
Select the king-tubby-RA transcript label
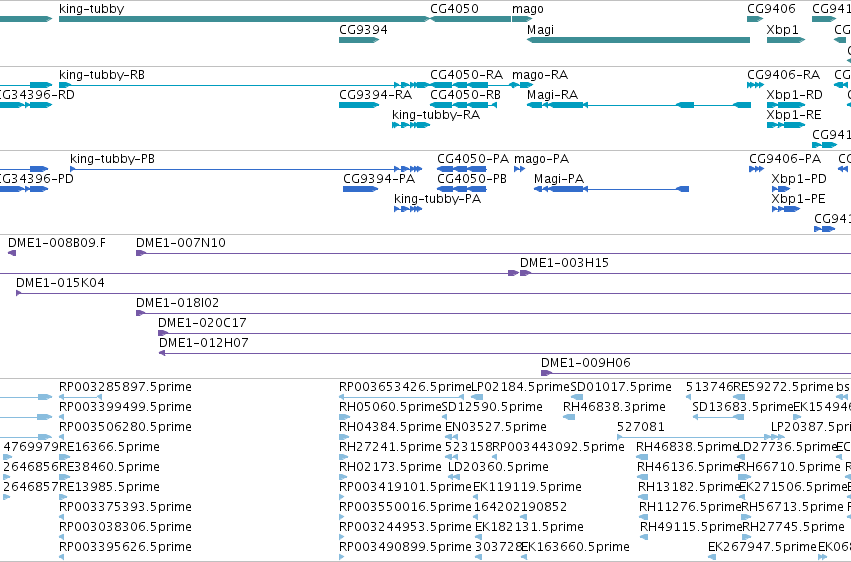tap(436, 115)
